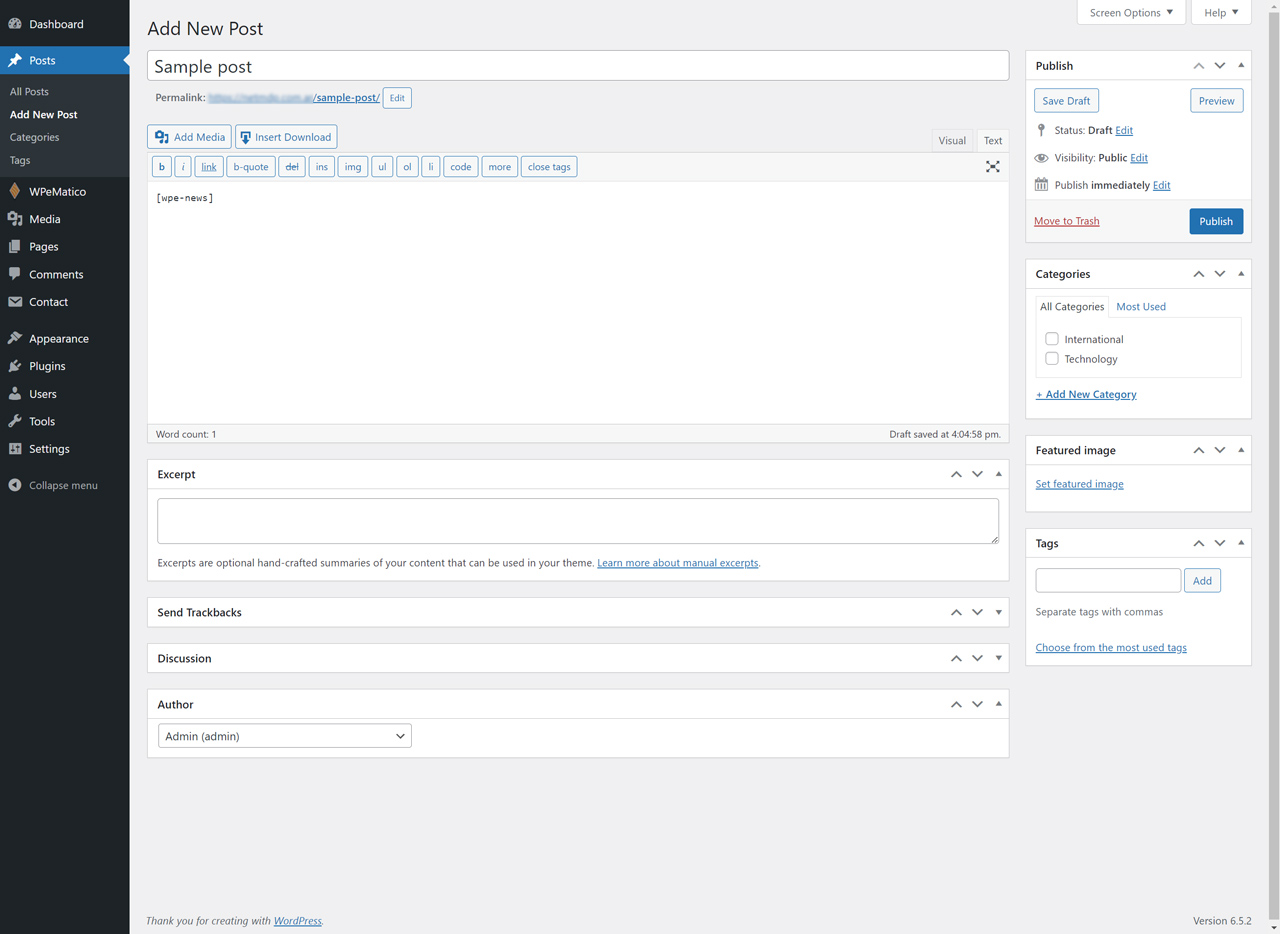1280x934 pixels.
Task: Move Featured image box up
Action: click(x=1199, y=450)
